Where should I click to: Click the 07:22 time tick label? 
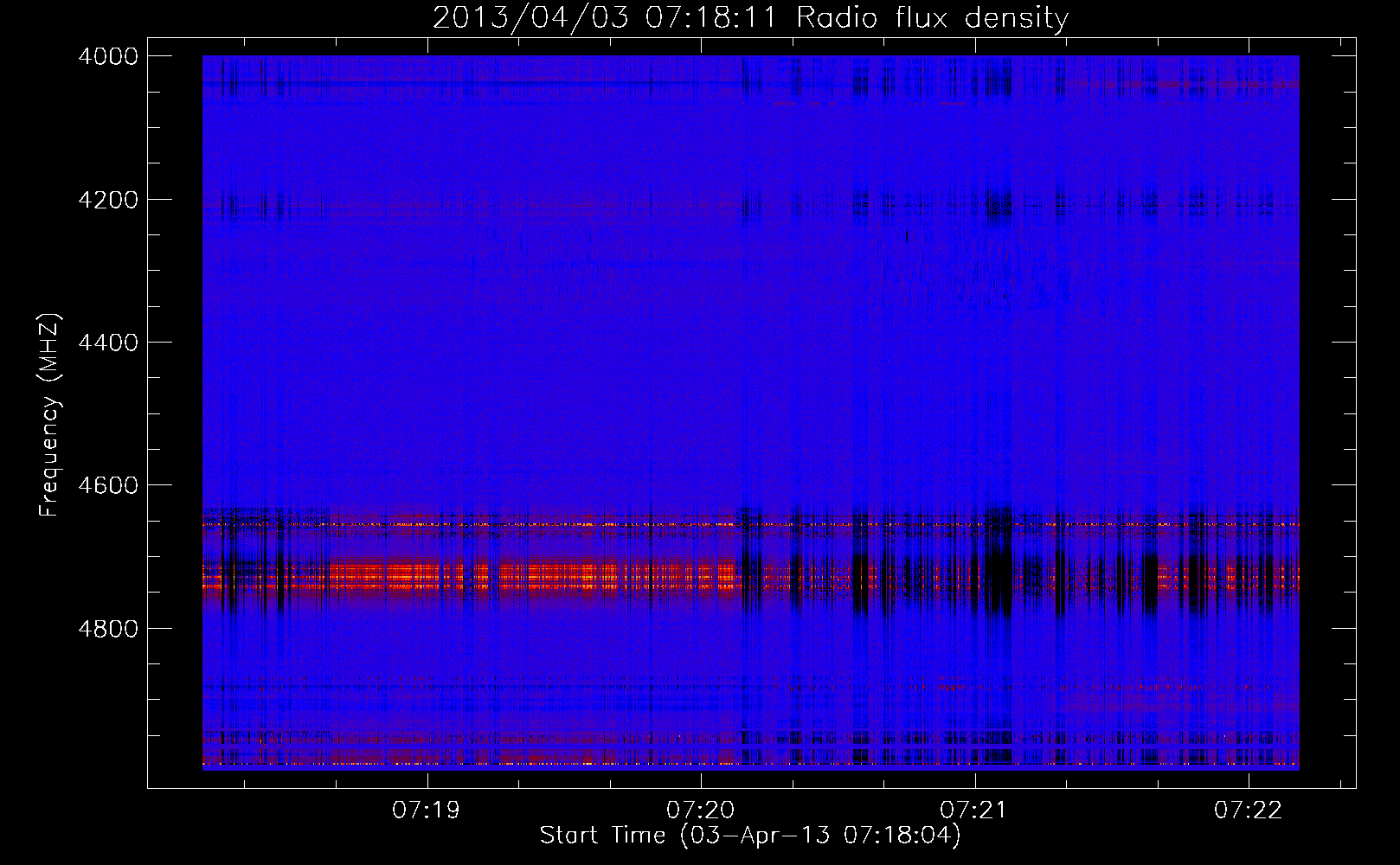click(1249, 811)
